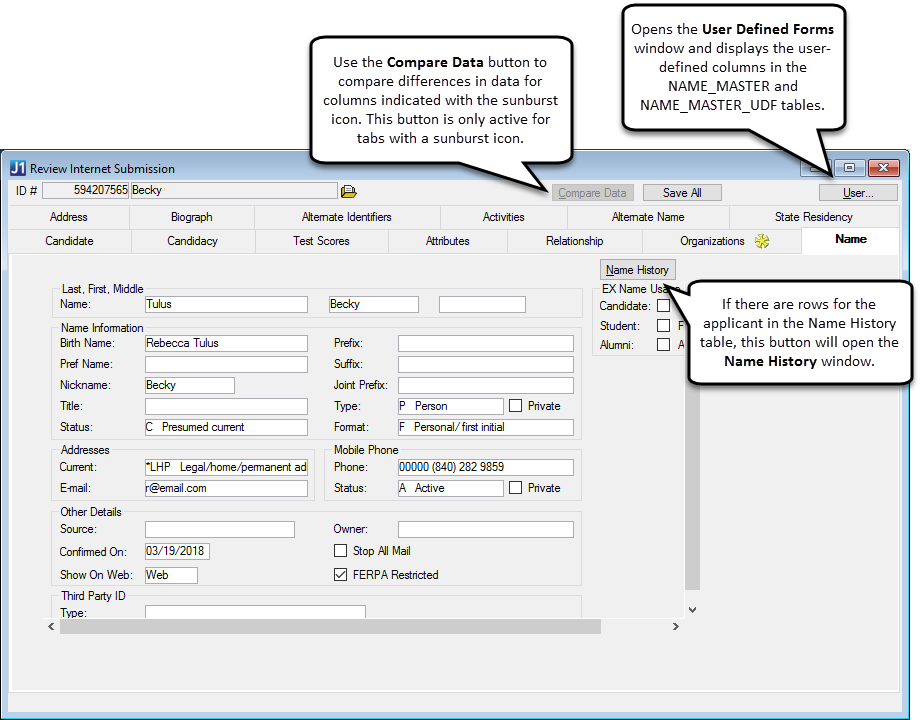Click the down arrow of the vertical scrollbar

click(692, 608)
